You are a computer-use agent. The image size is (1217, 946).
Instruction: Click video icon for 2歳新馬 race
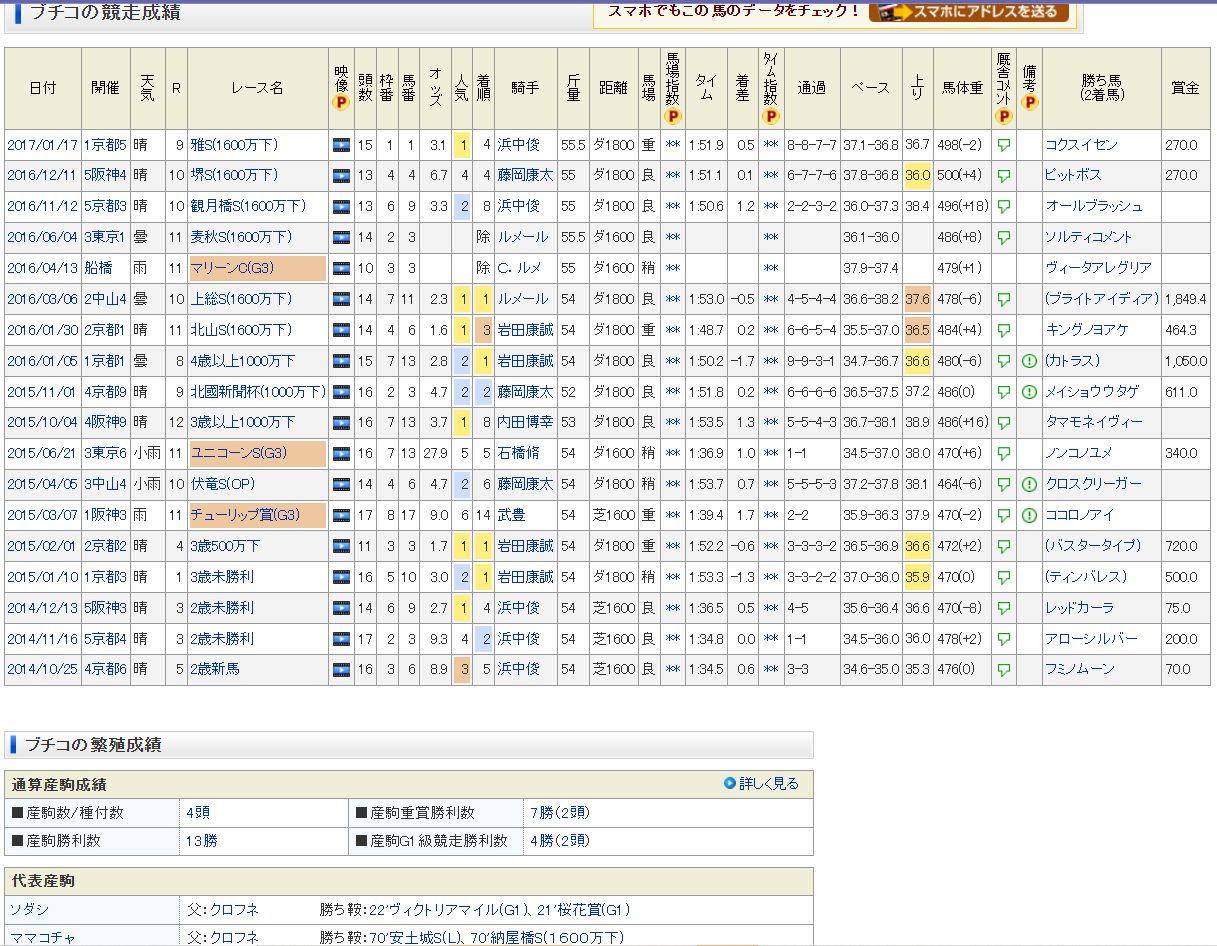(341, 669)
